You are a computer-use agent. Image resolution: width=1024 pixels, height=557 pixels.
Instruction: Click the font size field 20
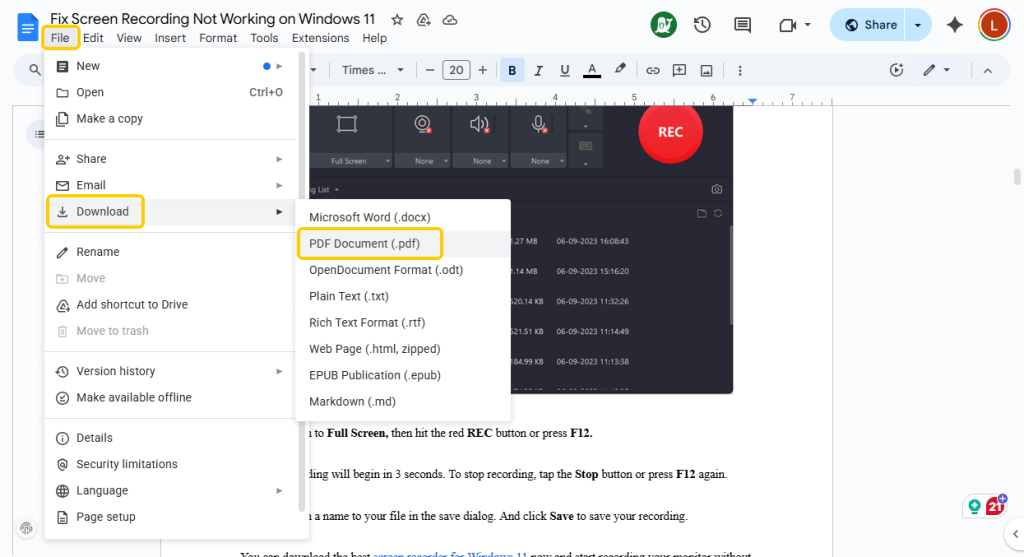[456, 70]
